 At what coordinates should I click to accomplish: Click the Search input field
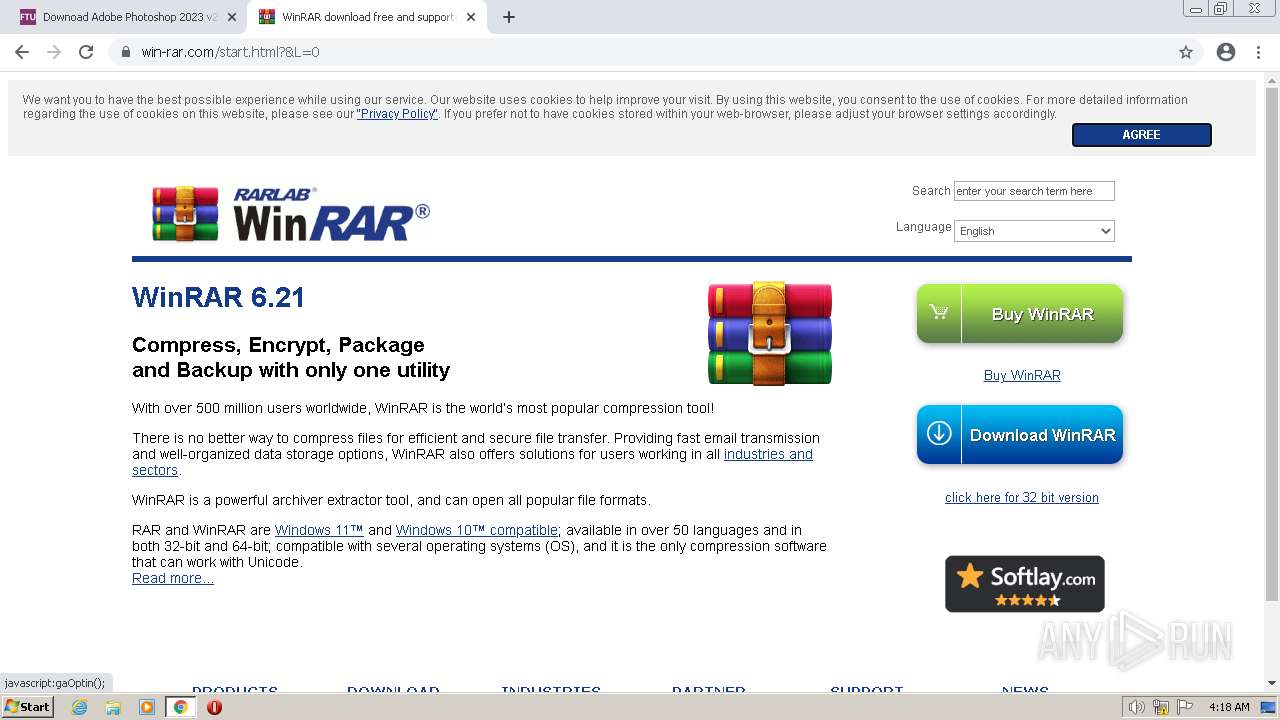click(1034, 191)
